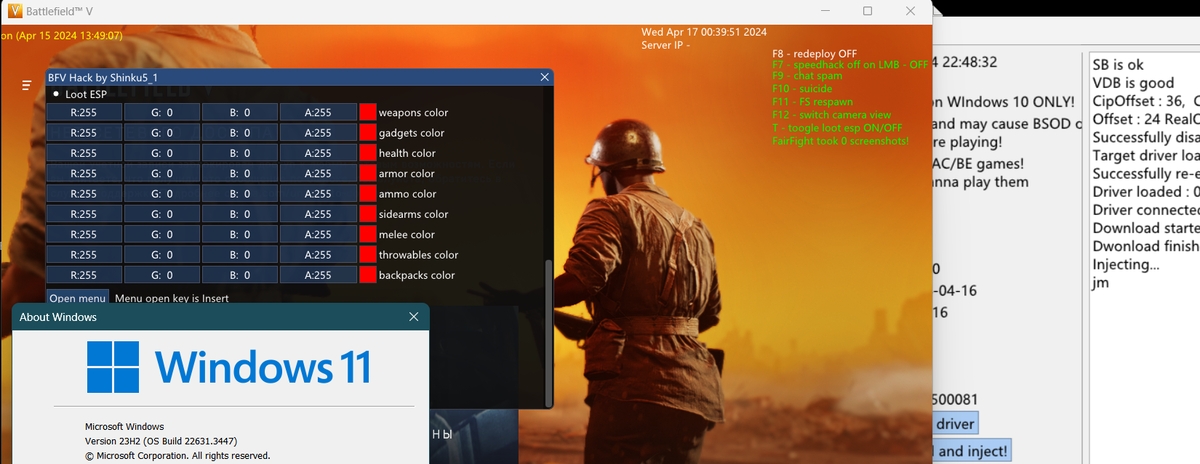This screenshot has height=464, width=1200.
Task: Pick the melee color swatch
Action: (367, 234)
